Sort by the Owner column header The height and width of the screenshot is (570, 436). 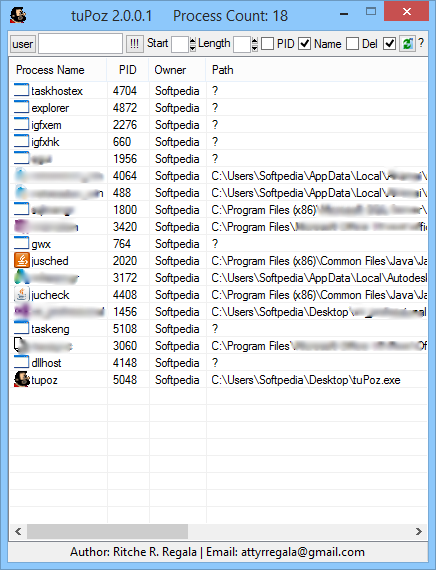177,70
